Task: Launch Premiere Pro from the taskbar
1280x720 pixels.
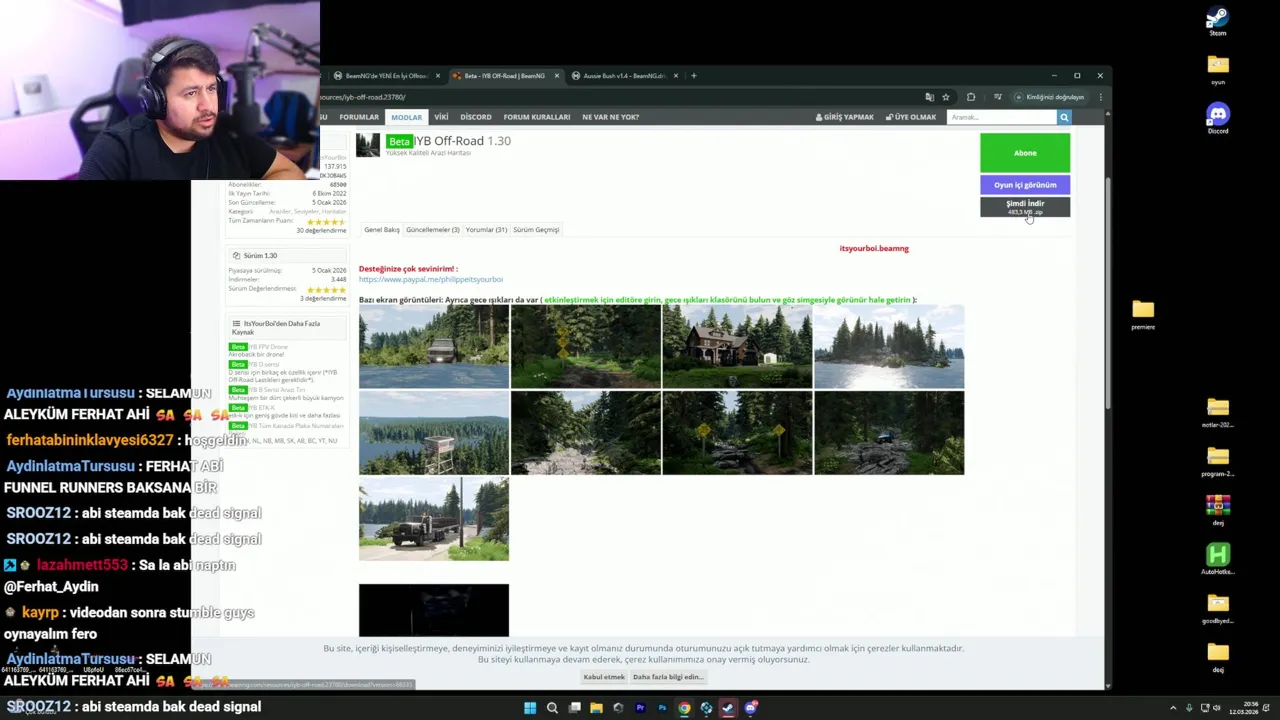Action: [640, 708]
